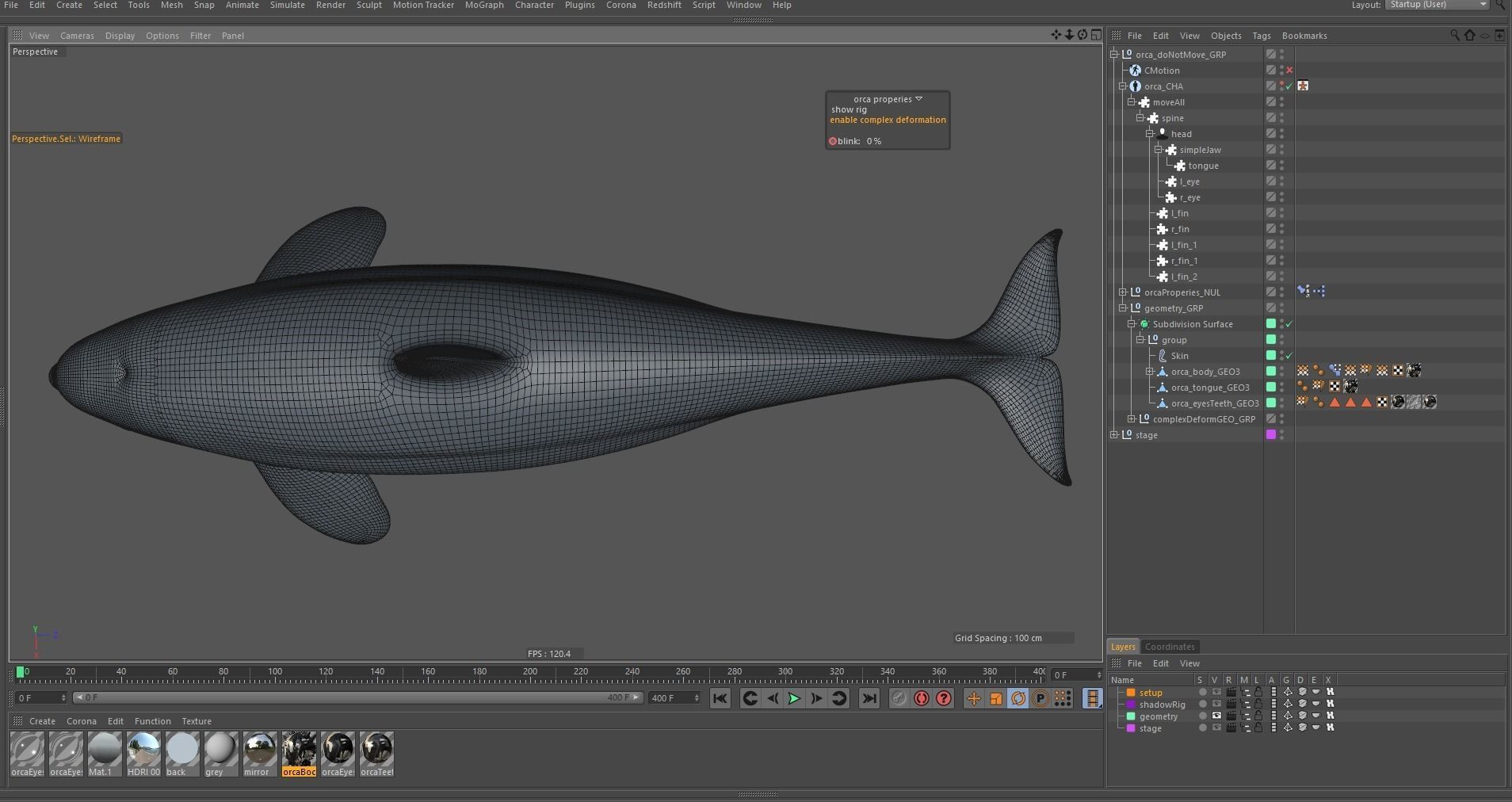Viewport: 1512px width, 802px height.
Task: Select the HDRI 00 material thumbnail
Action: tap(143, 754)
